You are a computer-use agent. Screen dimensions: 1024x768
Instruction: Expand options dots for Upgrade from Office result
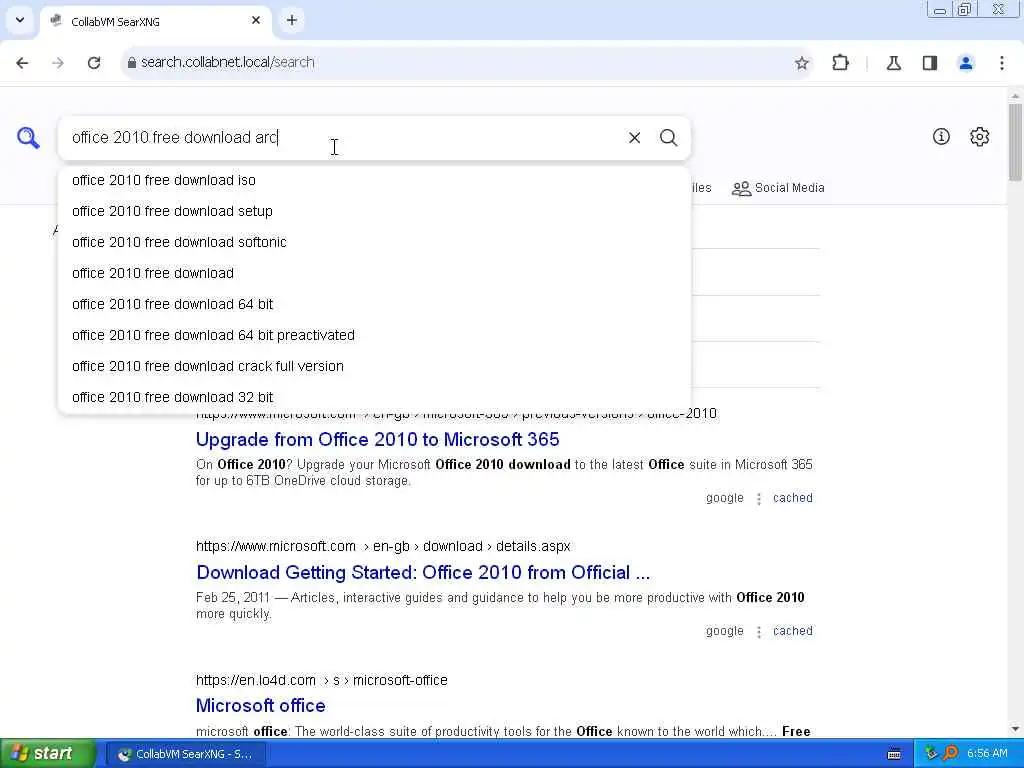point(759,499)
